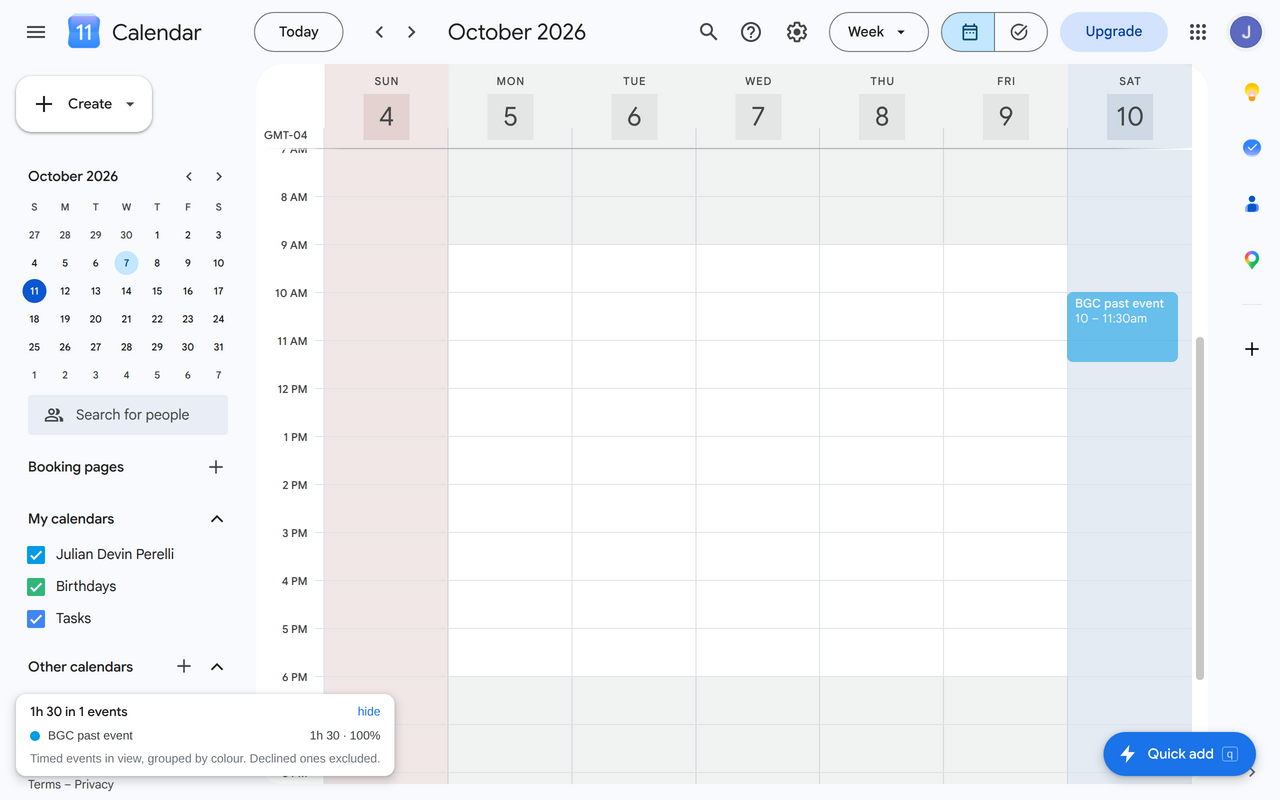Click the Calendar logo icon

pyautogui.click(x=84, y=32)
